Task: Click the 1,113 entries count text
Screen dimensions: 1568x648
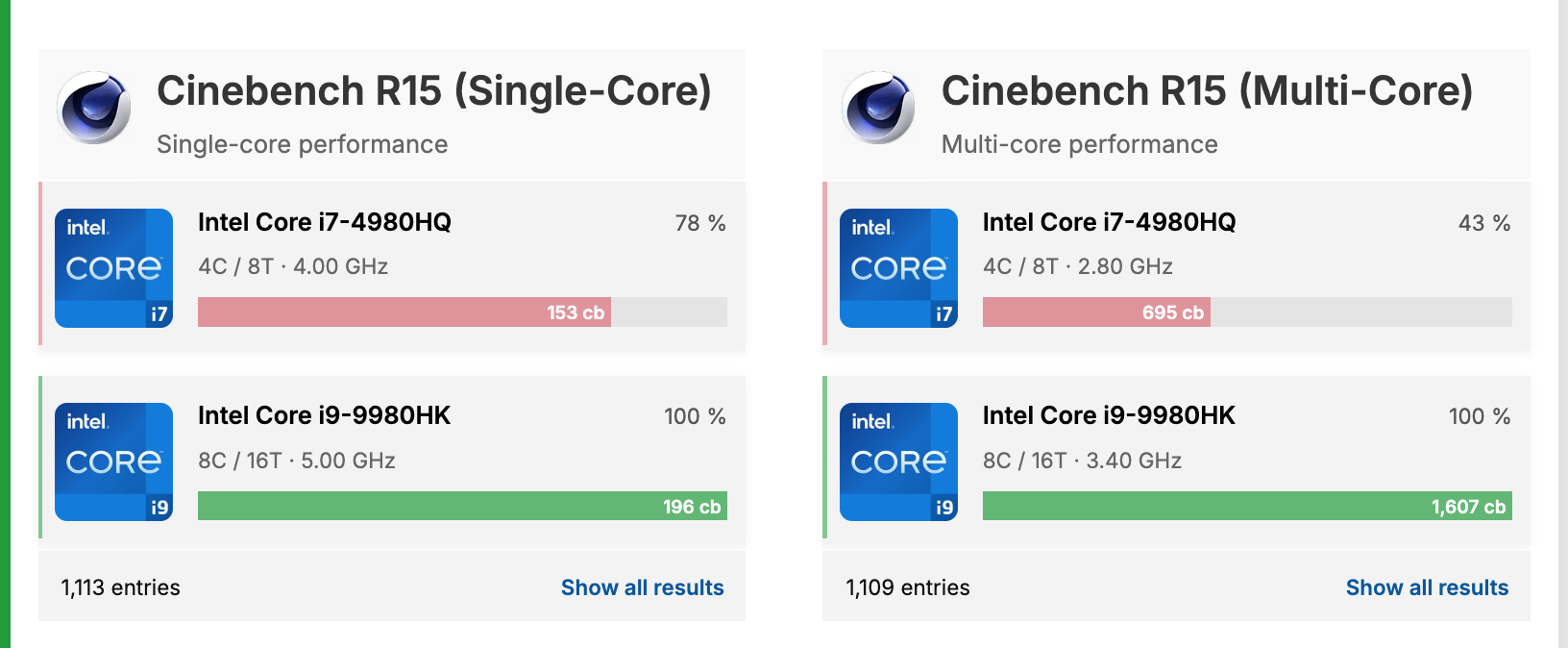Action: 120,587
